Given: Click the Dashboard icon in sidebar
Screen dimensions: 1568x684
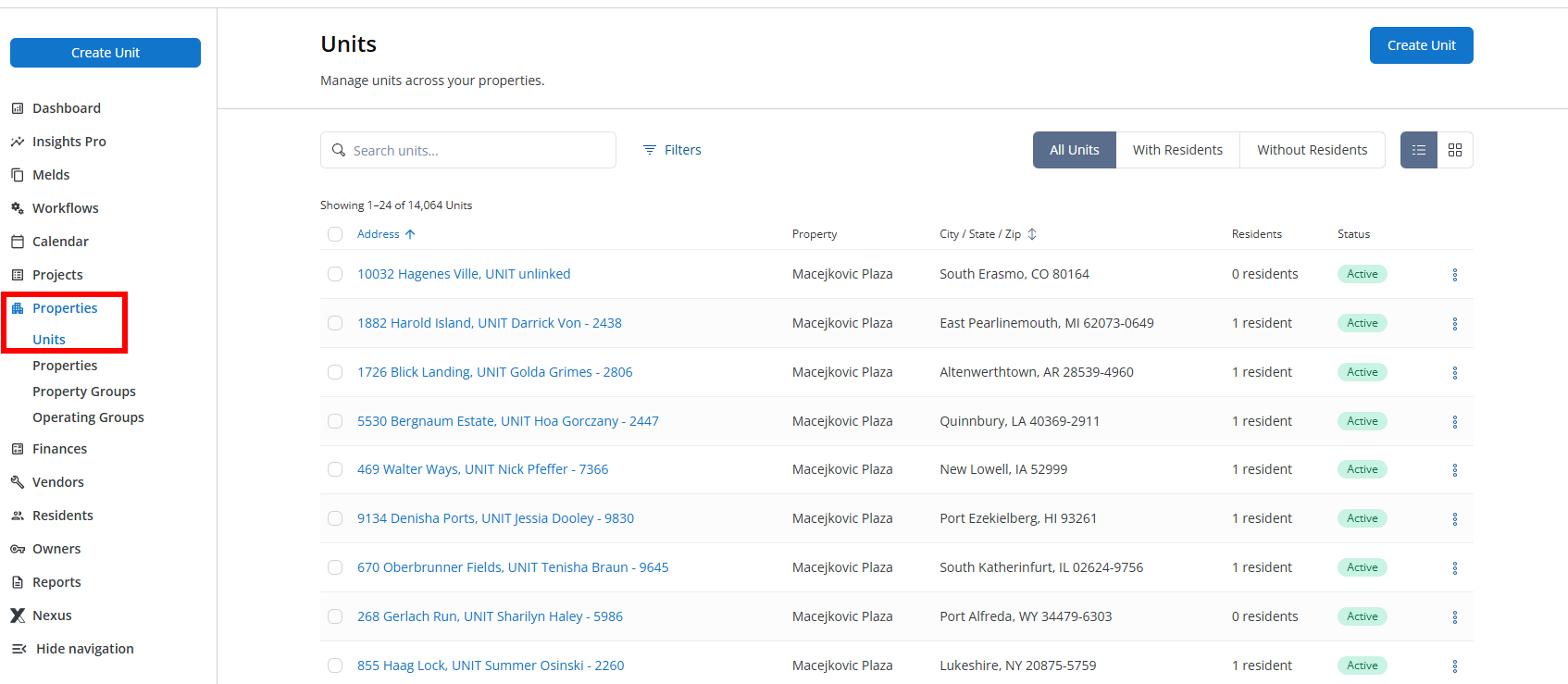Looking at the screenshot, I should 18,108.
